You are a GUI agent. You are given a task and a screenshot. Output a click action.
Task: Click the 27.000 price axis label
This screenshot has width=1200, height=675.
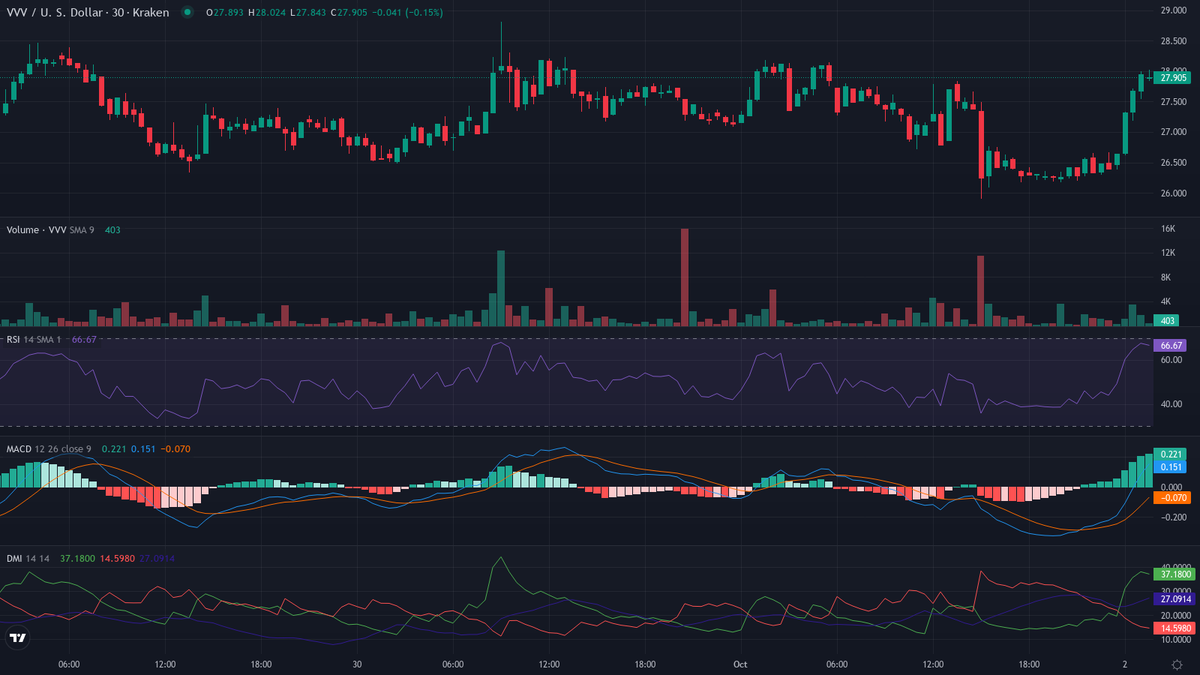click(x=1172, y=132)
